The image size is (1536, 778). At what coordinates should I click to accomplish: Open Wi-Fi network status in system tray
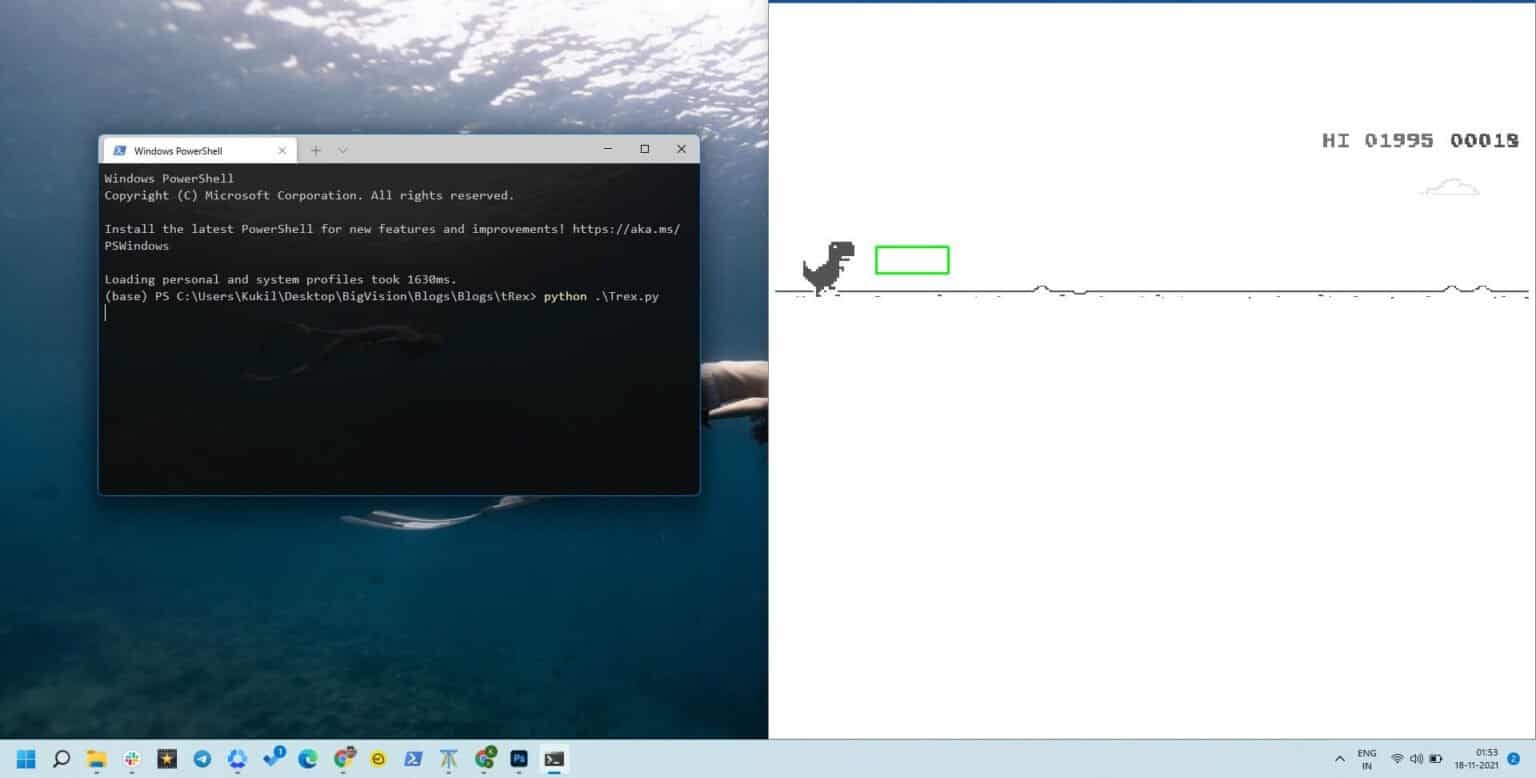(1397, 759)
